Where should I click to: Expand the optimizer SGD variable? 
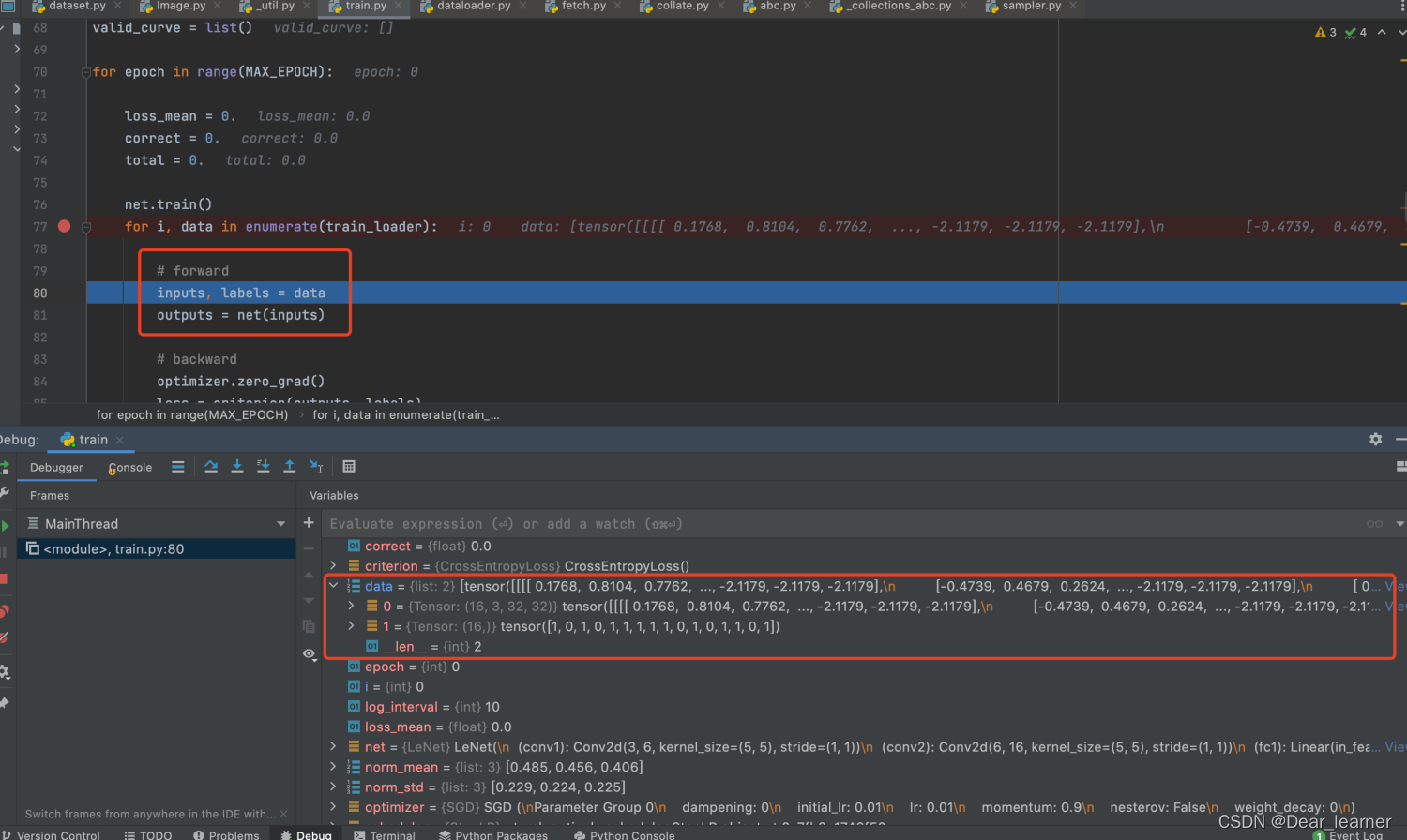point(333,807)
